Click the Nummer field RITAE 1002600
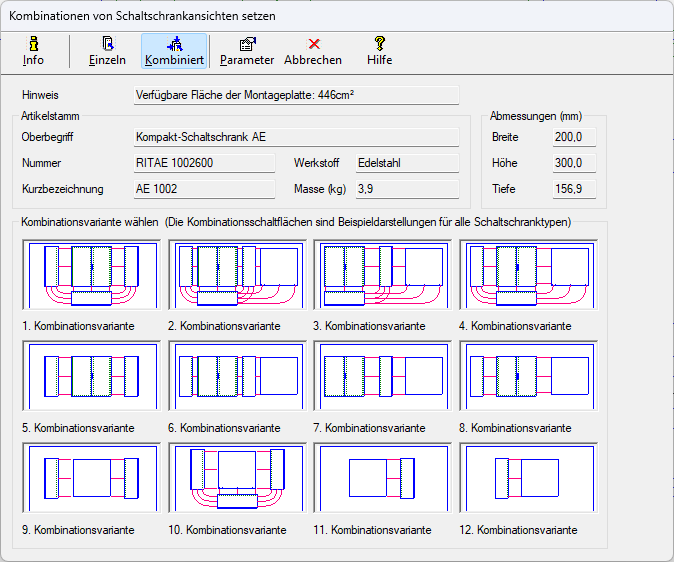Image resolution: width=674 pixels, height=562 pixels. click(203, 163)
